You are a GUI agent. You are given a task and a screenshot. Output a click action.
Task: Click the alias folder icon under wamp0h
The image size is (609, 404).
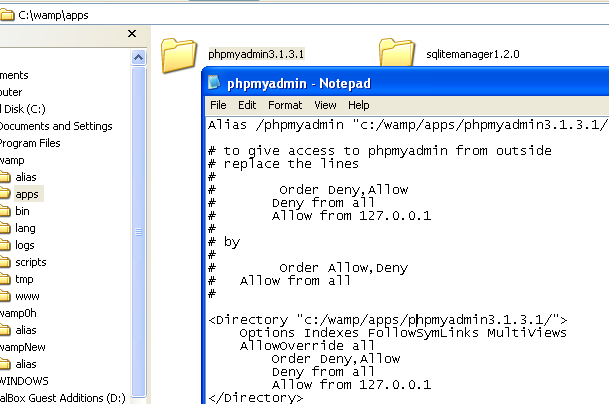[x=5, y=330]
